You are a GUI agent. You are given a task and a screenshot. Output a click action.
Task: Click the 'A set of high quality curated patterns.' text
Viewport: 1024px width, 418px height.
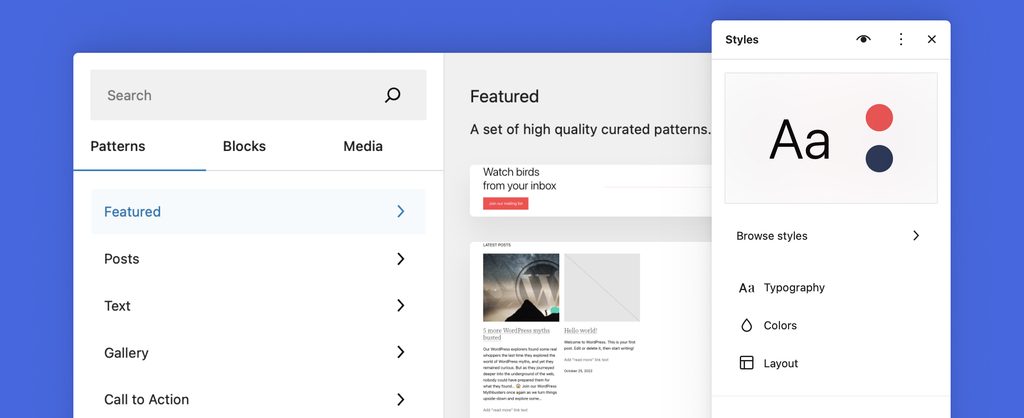tap(590, 130)
